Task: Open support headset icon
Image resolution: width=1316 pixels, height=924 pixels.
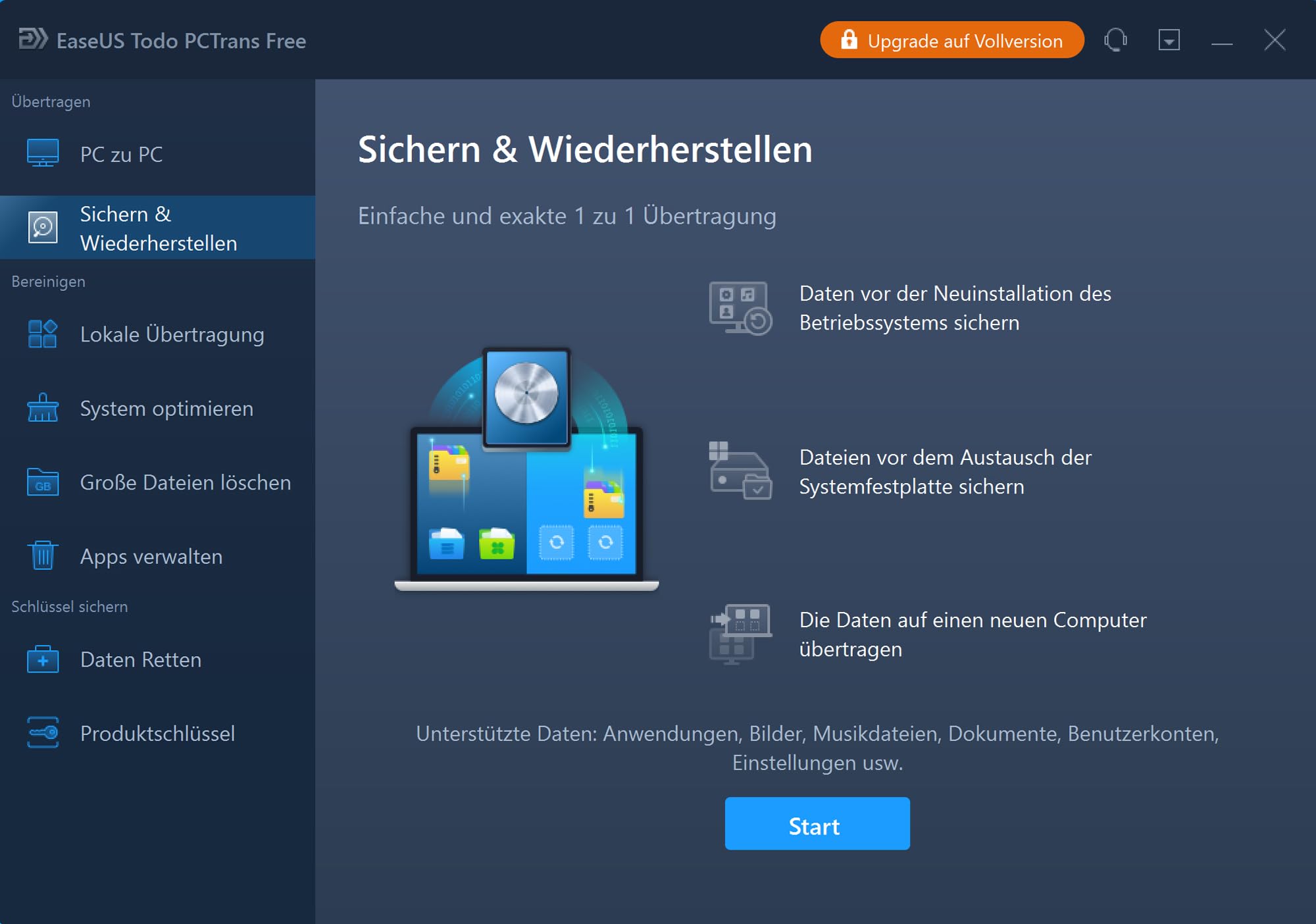Action: (x=1116, y=40)
